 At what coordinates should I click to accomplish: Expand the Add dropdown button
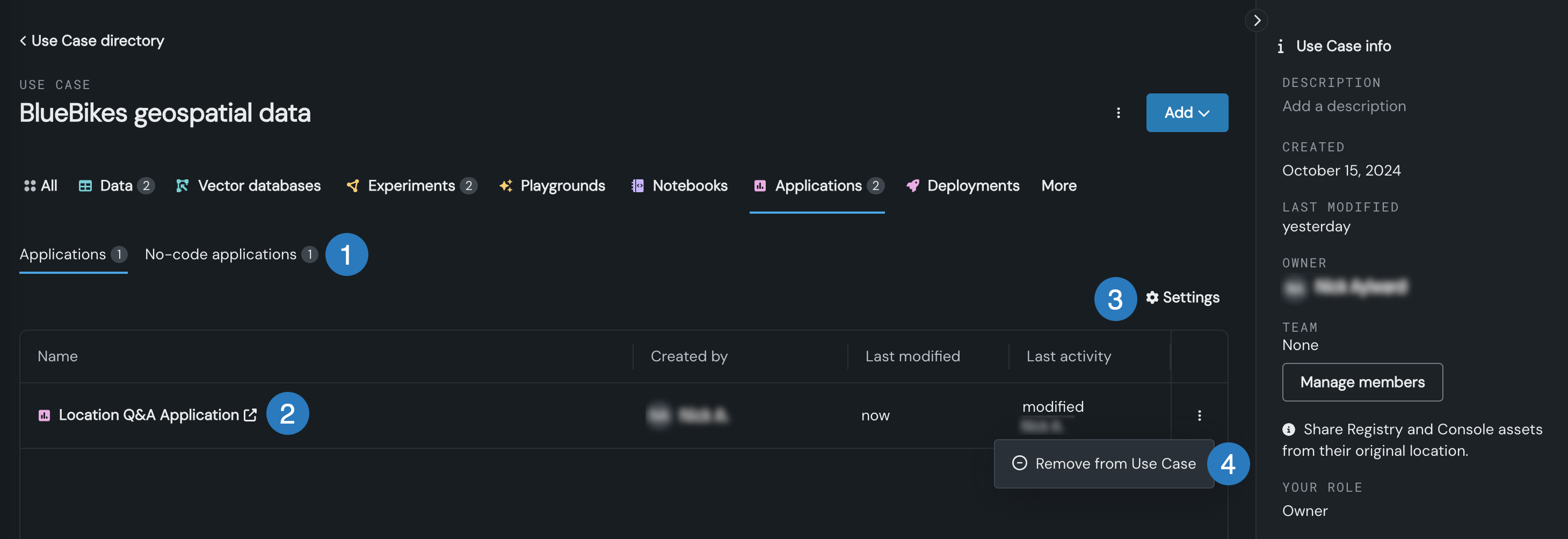pos(1186,113)
